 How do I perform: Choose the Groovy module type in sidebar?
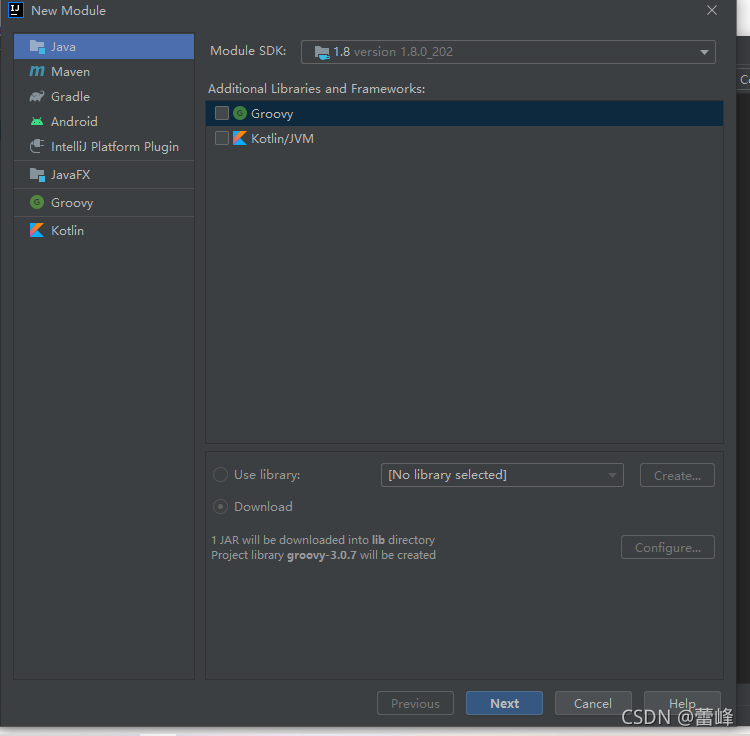104,203
